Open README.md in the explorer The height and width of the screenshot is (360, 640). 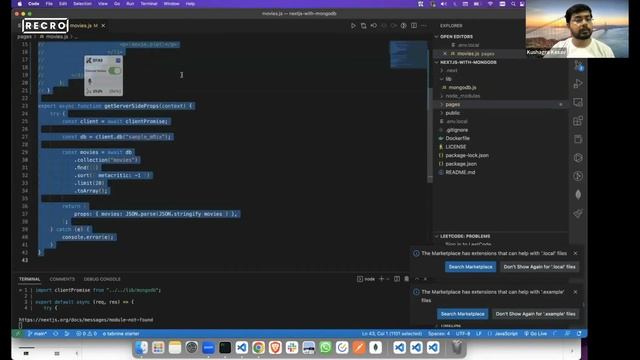pyautogui.click(x=460, y=173)
